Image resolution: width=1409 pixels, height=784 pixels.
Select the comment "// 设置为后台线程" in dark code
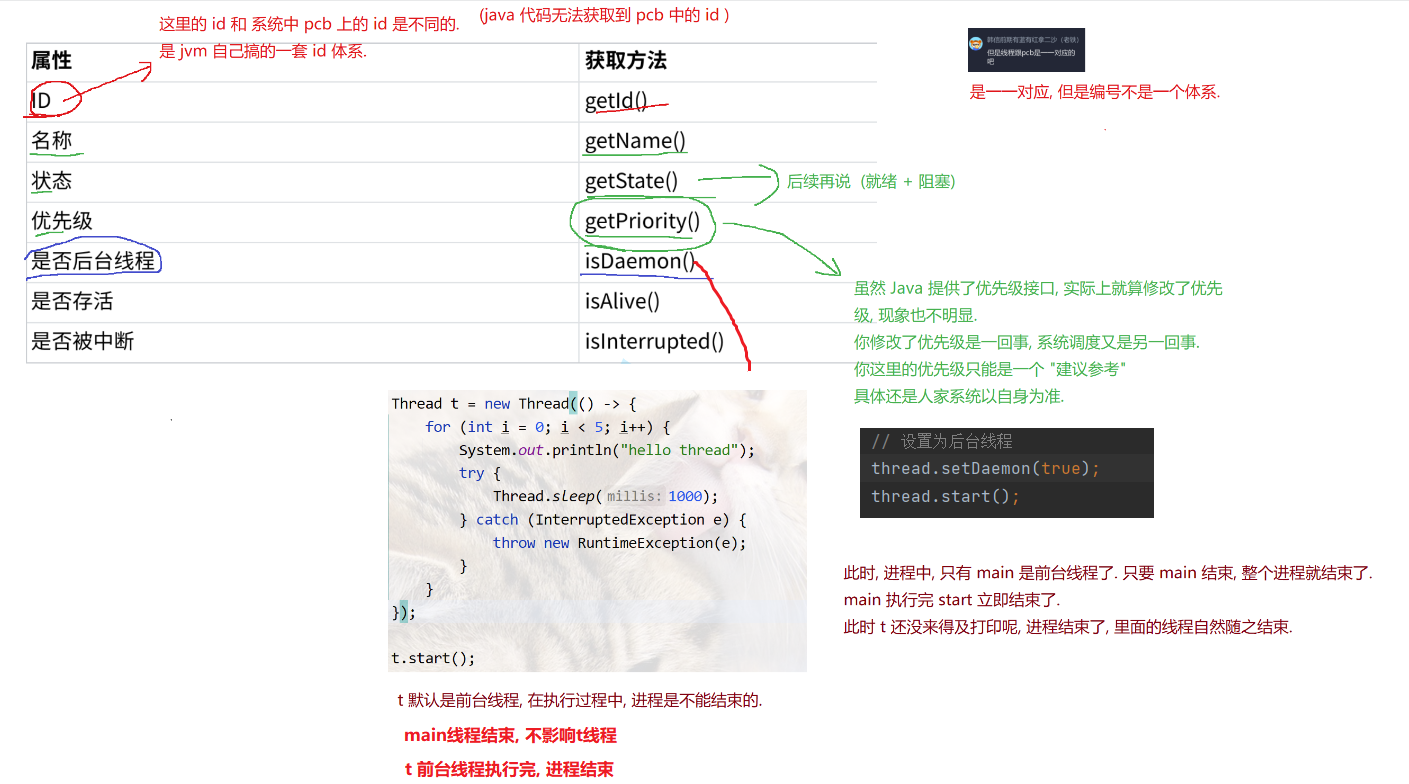pos(942,442)
